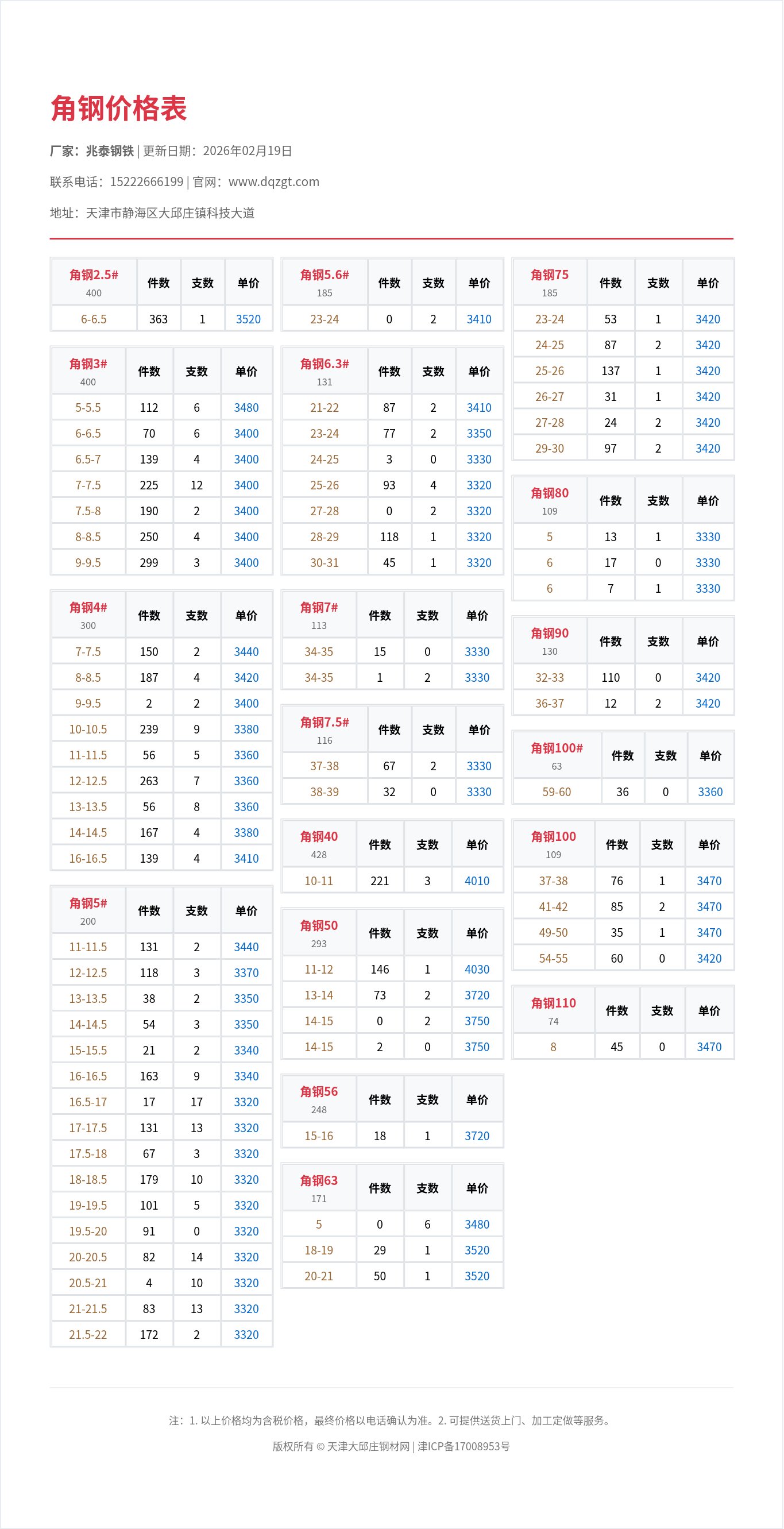The image size is (784, 1529).
Task: Click price 3420 in 角钢90 row 36-37
Action: (x=708, y=704)
